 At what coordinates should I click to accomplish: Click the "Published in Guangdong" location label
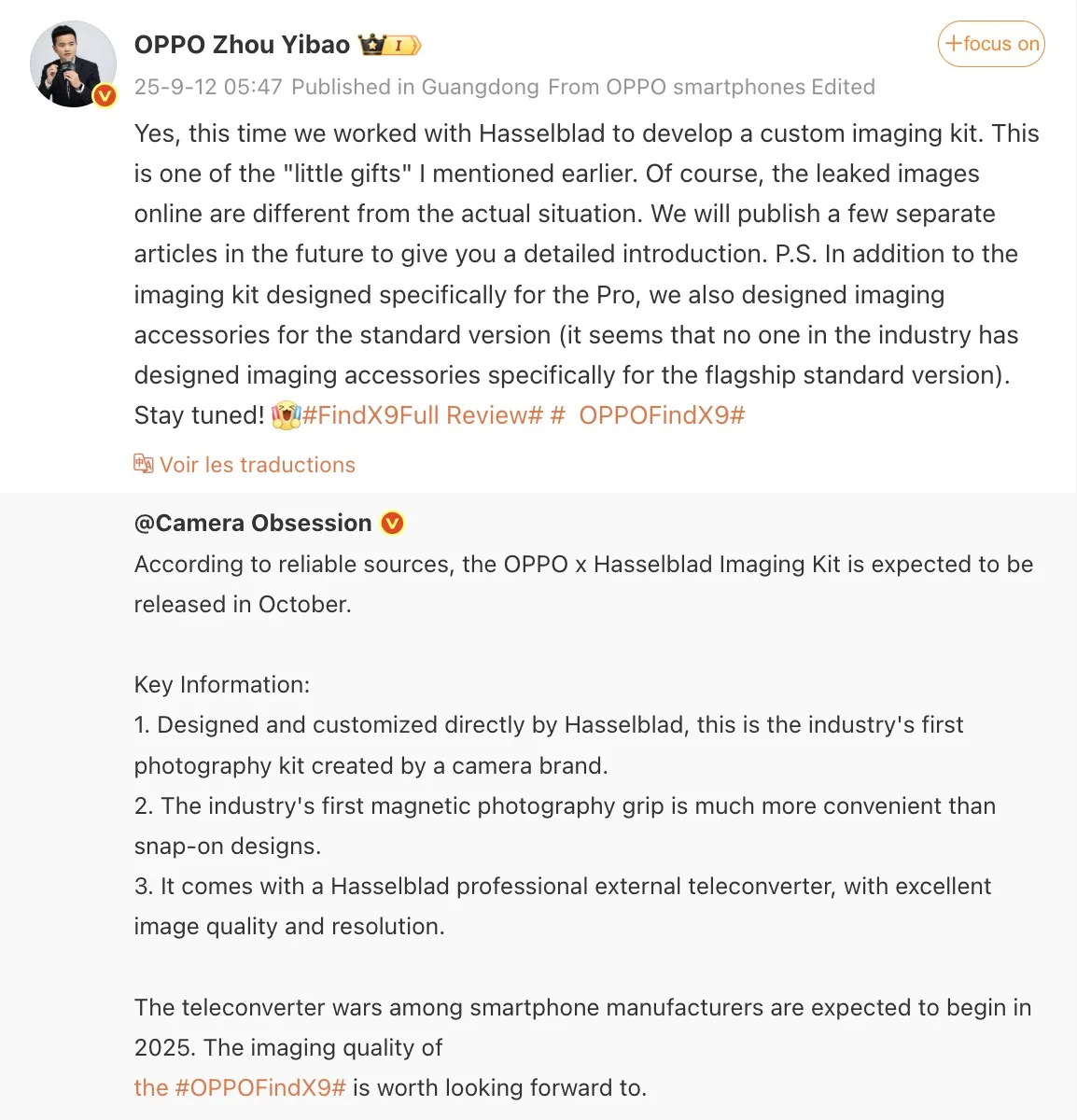coord(415,87)
